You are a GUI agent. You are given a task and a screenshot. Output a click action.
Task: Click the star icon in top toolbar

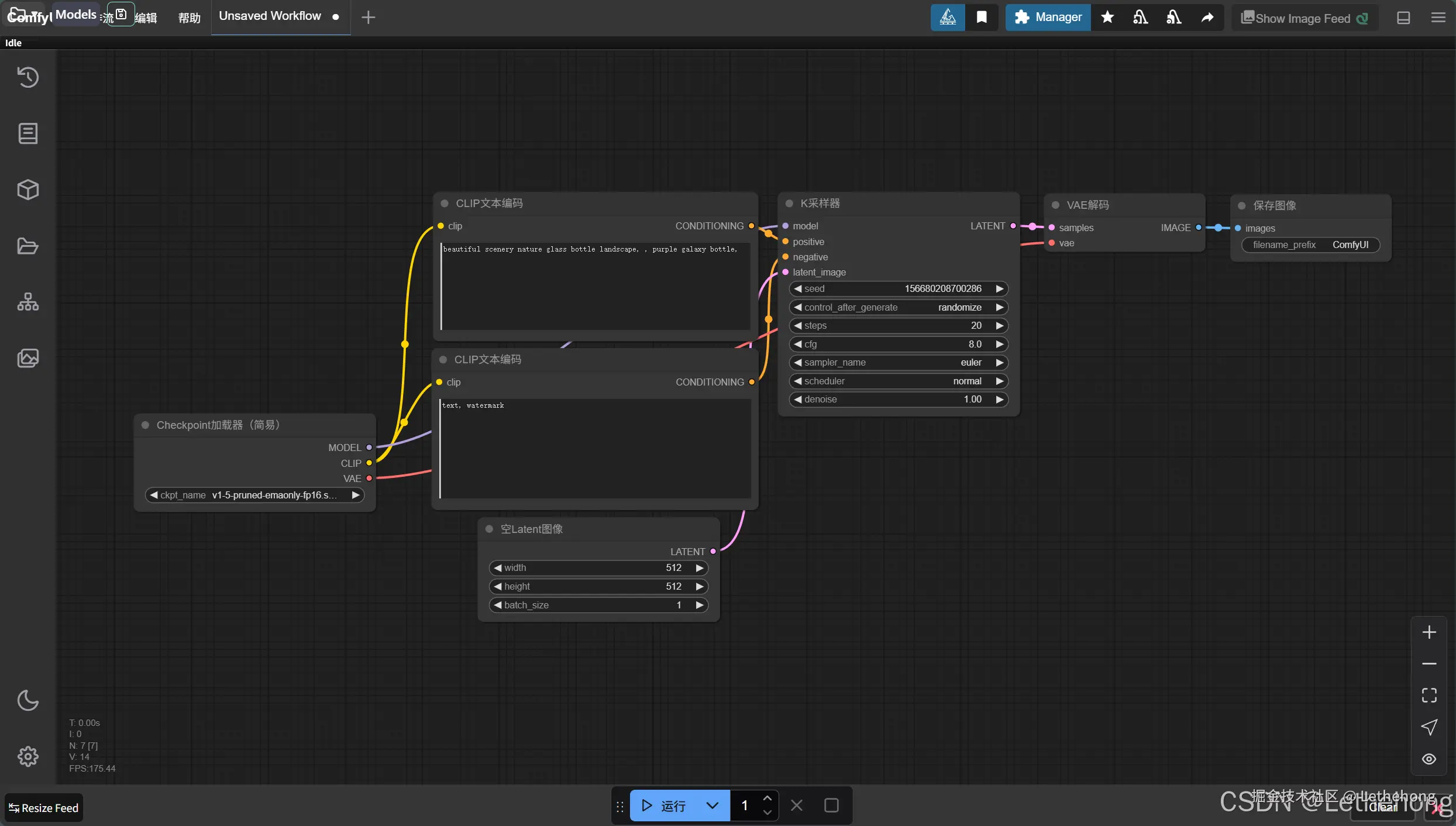1107,18
